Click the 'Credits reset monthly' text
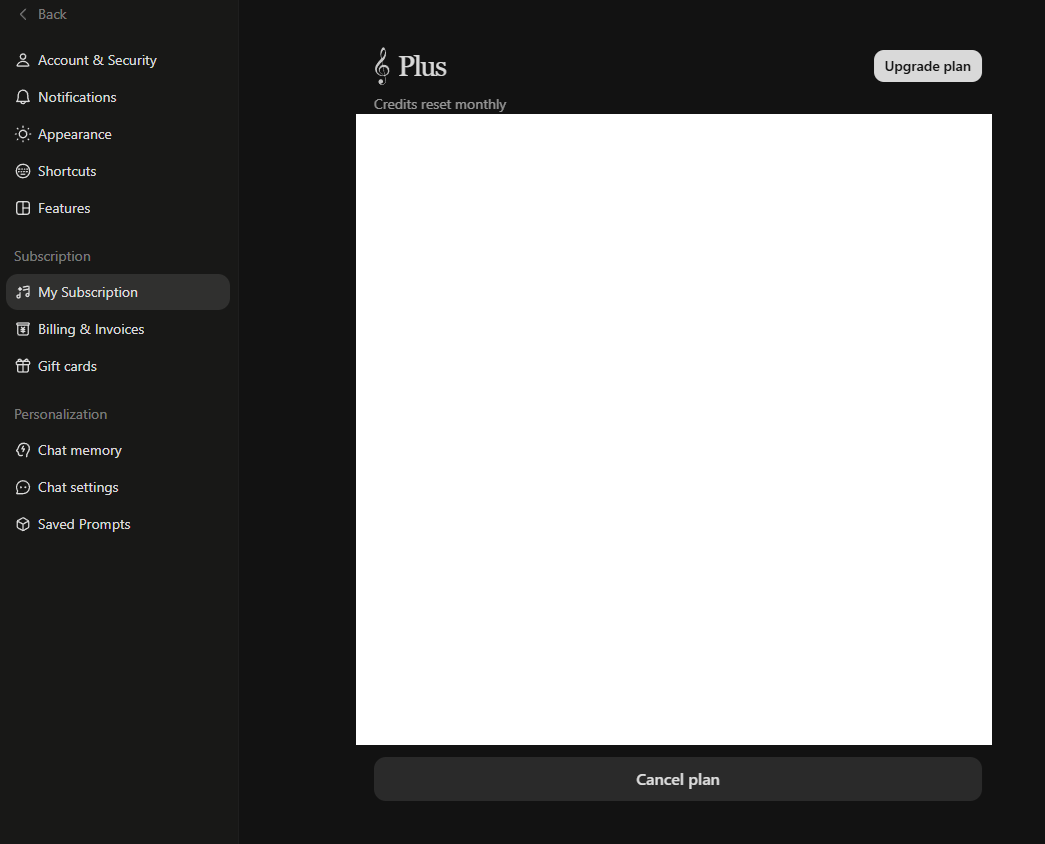1045x844 pixels. click(x=440, y=105)
